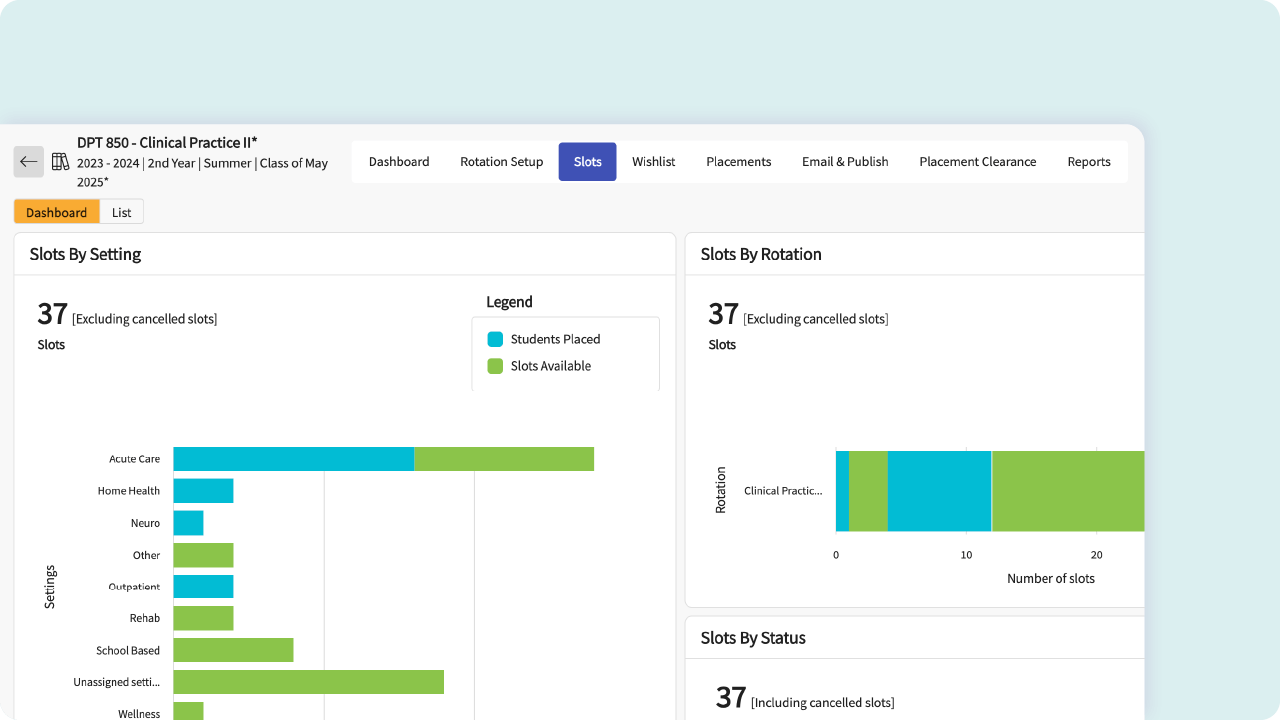The height and width of the screenshot is (720, 1280).
Task: Click the Acute Care axis label
Action: (x=135, y=459)
